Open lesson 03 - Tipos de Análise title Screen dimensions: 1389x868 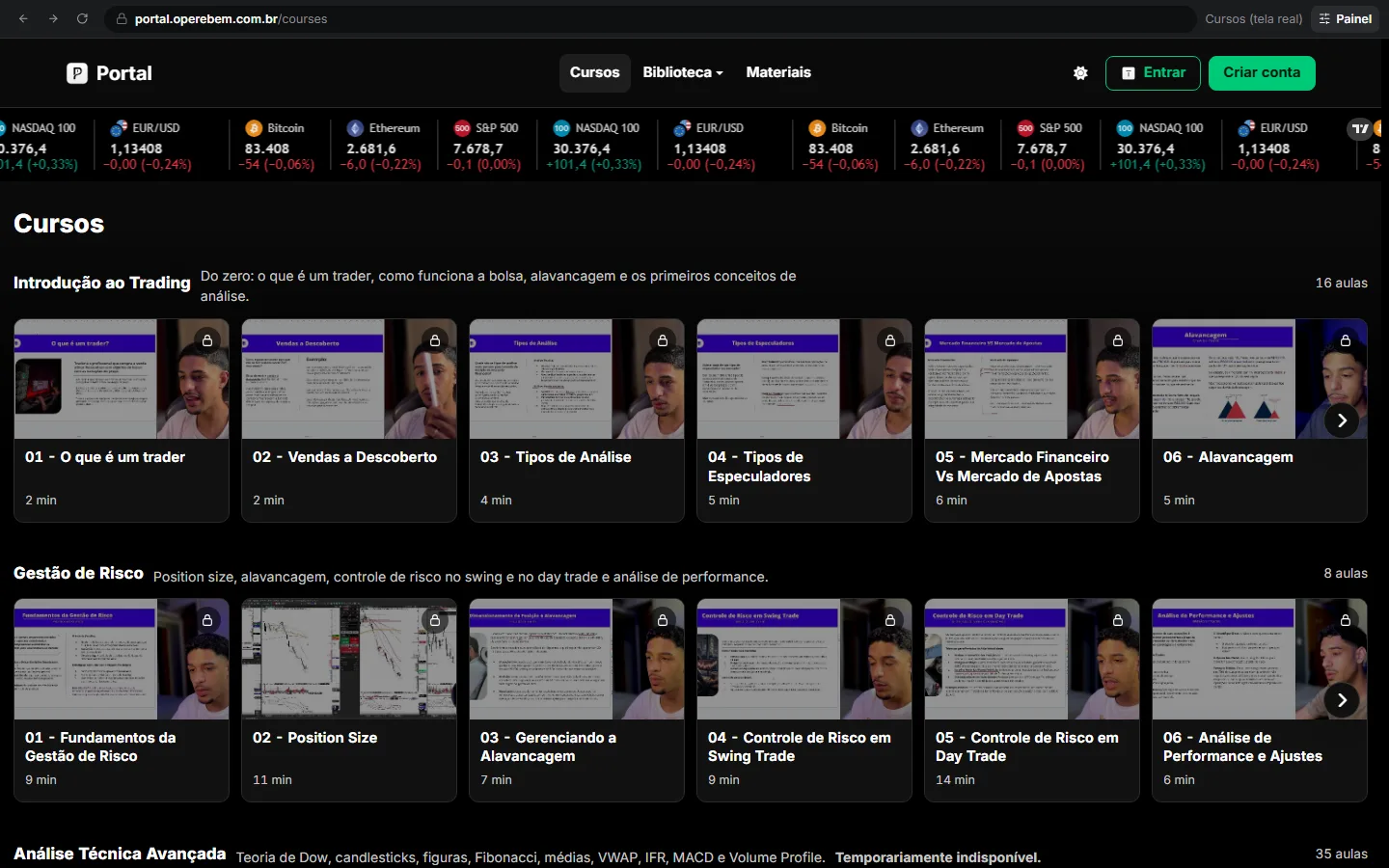[556, 457]
